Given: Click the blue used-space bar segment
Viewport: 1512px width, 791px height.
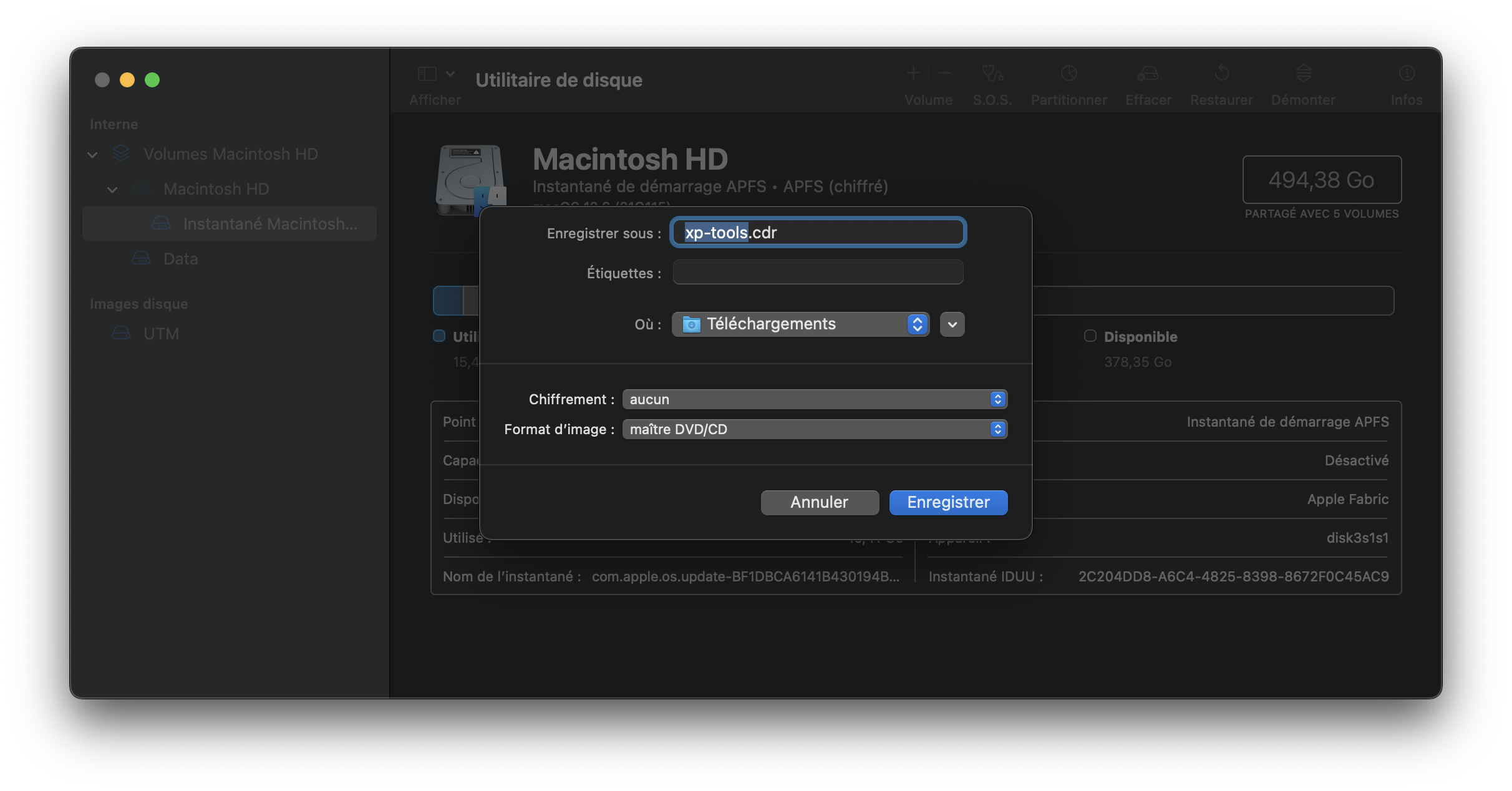Looking at the screenshot, I should point(448,301).
